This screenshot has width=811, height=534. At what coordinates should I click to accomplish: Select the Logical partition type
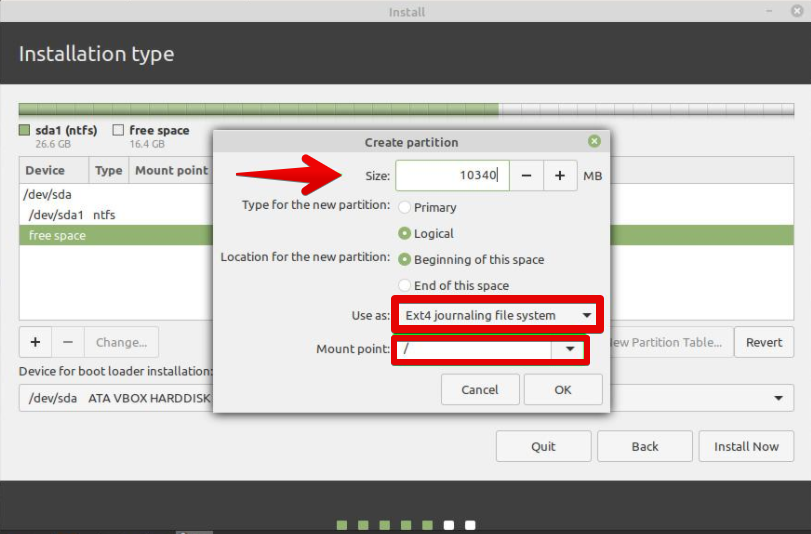point(405,234)
